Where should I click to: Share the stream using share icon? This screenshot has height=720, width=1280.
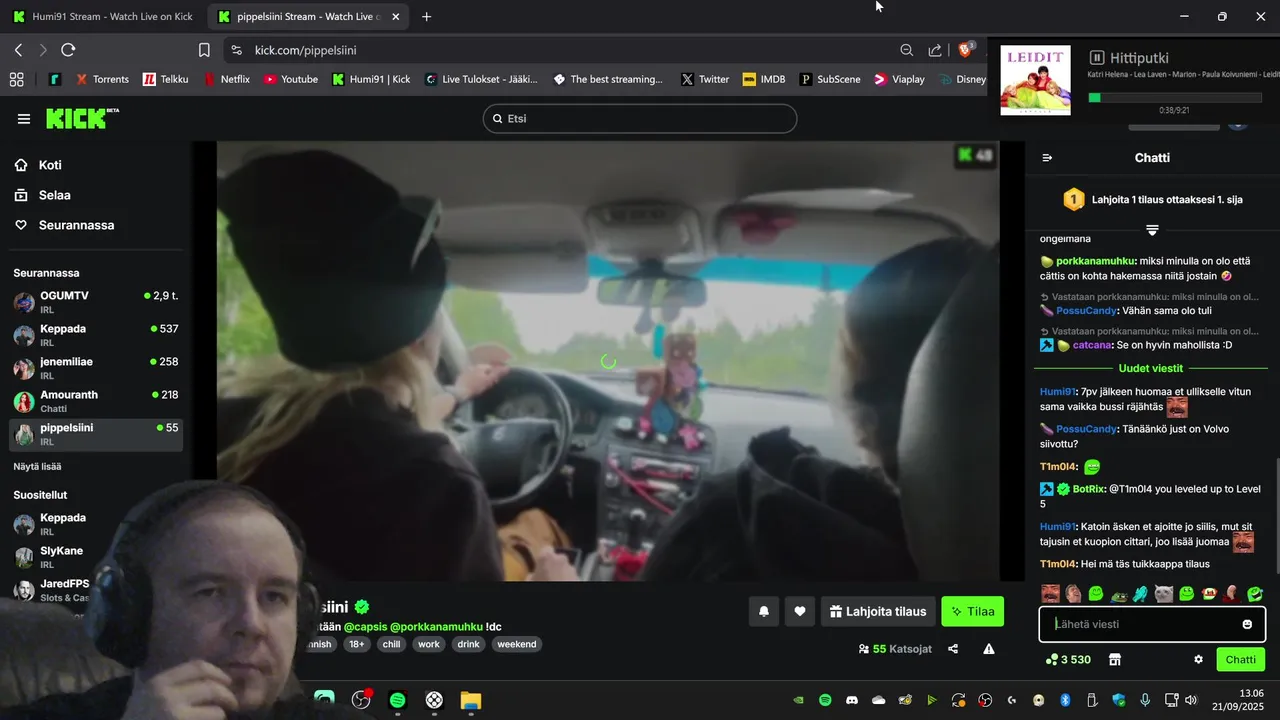(x=953, y=649)
